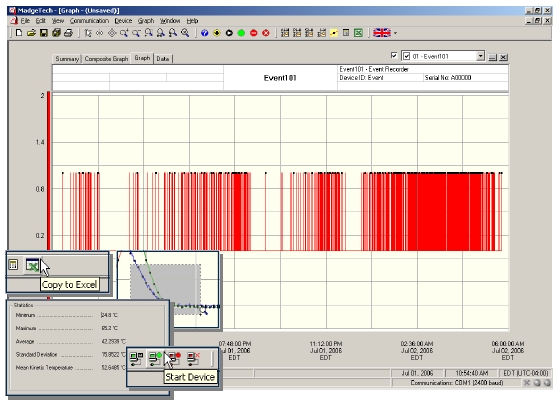Click the black circle arrow icon
This screenshot has height=403, width=559.
point(229,33)
